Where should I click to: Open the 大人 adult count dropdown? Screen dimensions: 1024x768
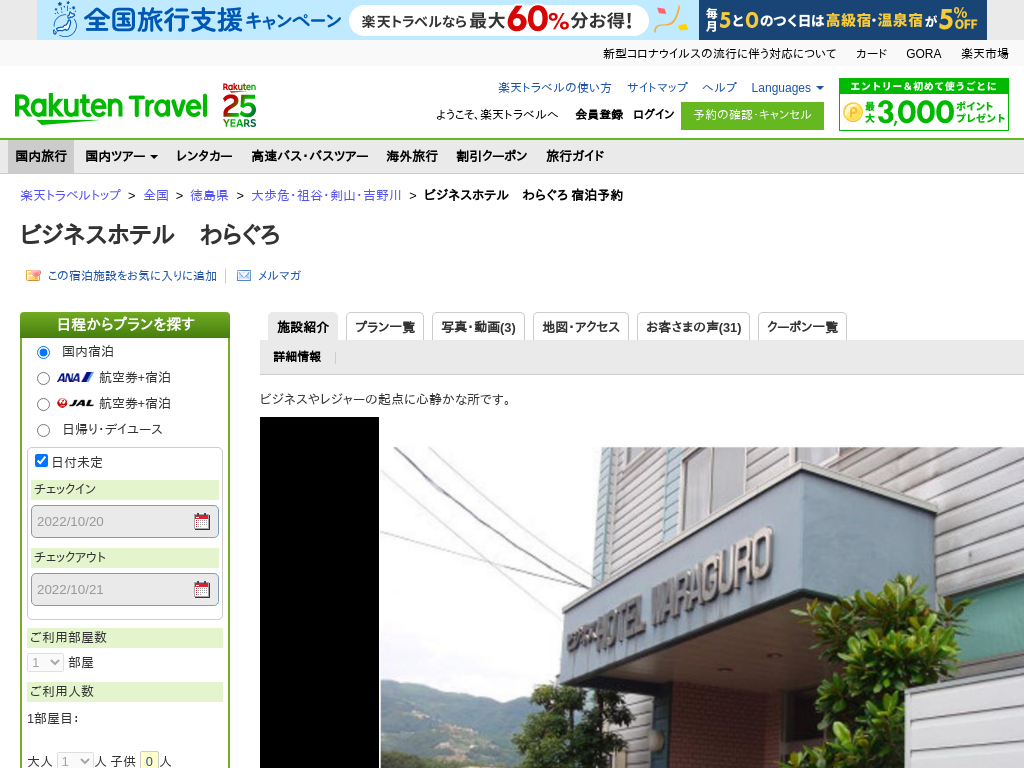click(x=74, y=761)
